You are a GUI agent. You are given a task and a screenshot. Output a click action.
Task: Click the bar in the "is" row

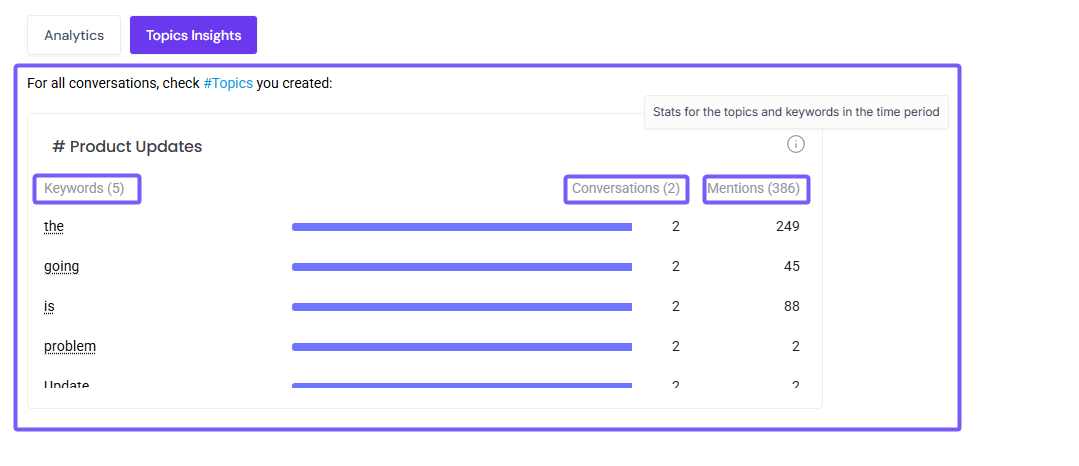(461, 307)
